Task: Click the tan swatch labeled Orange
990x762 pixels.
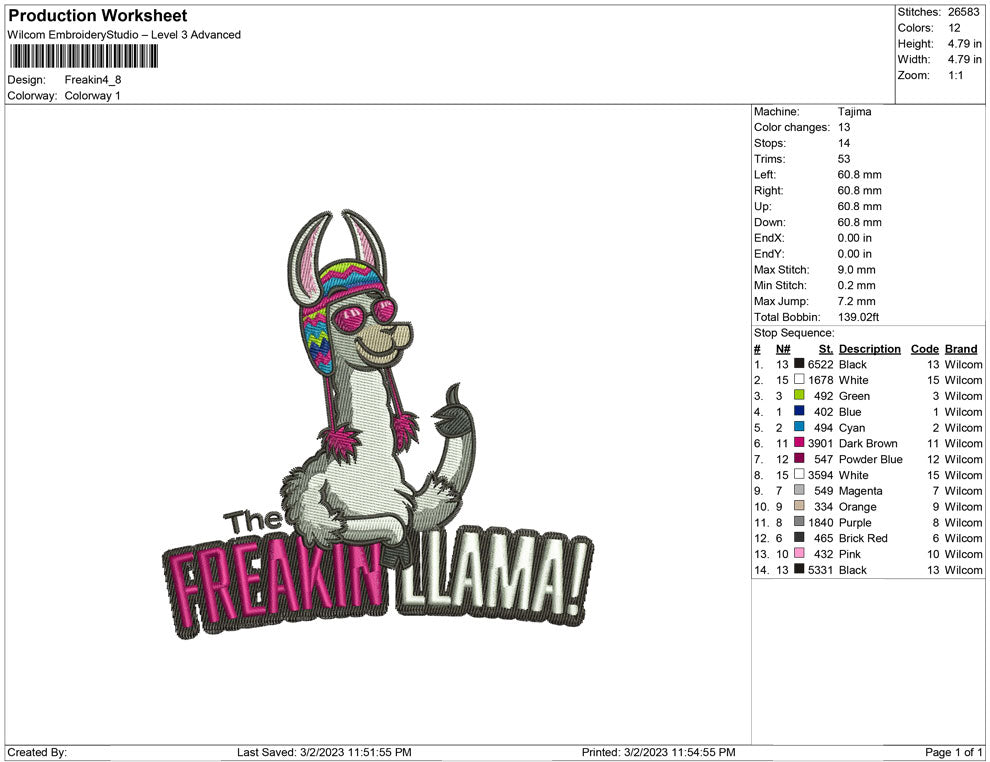Action: 799,506
